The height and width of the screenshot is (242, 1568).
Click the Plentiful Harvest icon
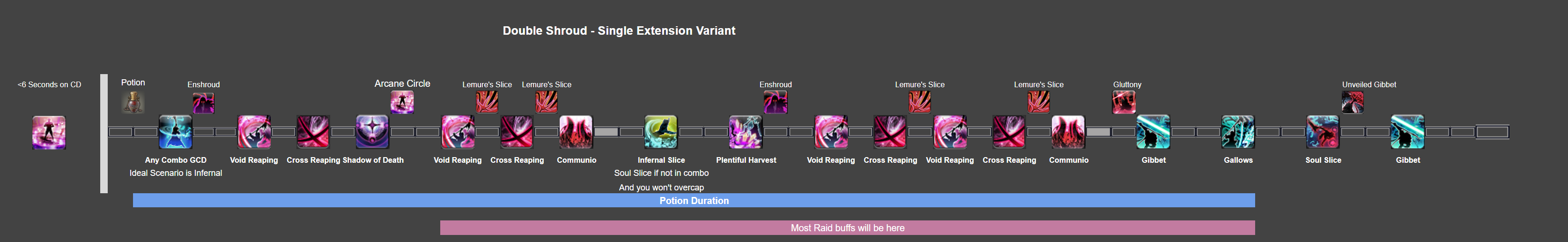(746, 132)
